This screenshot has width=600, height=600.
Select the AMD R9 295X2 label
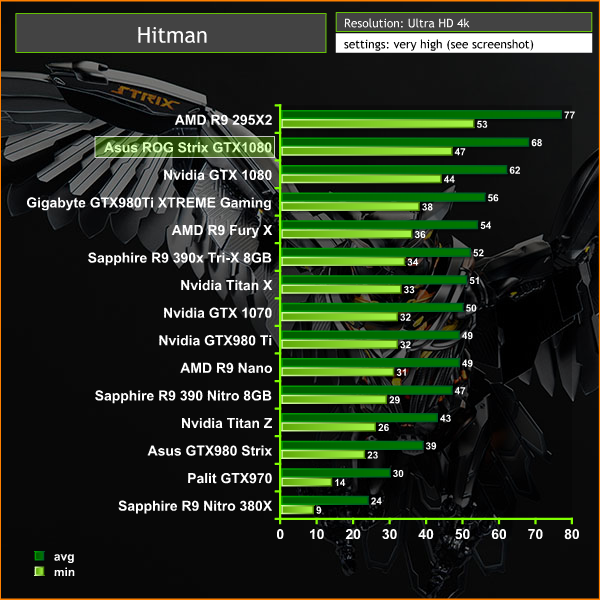(x=223, y=120)
